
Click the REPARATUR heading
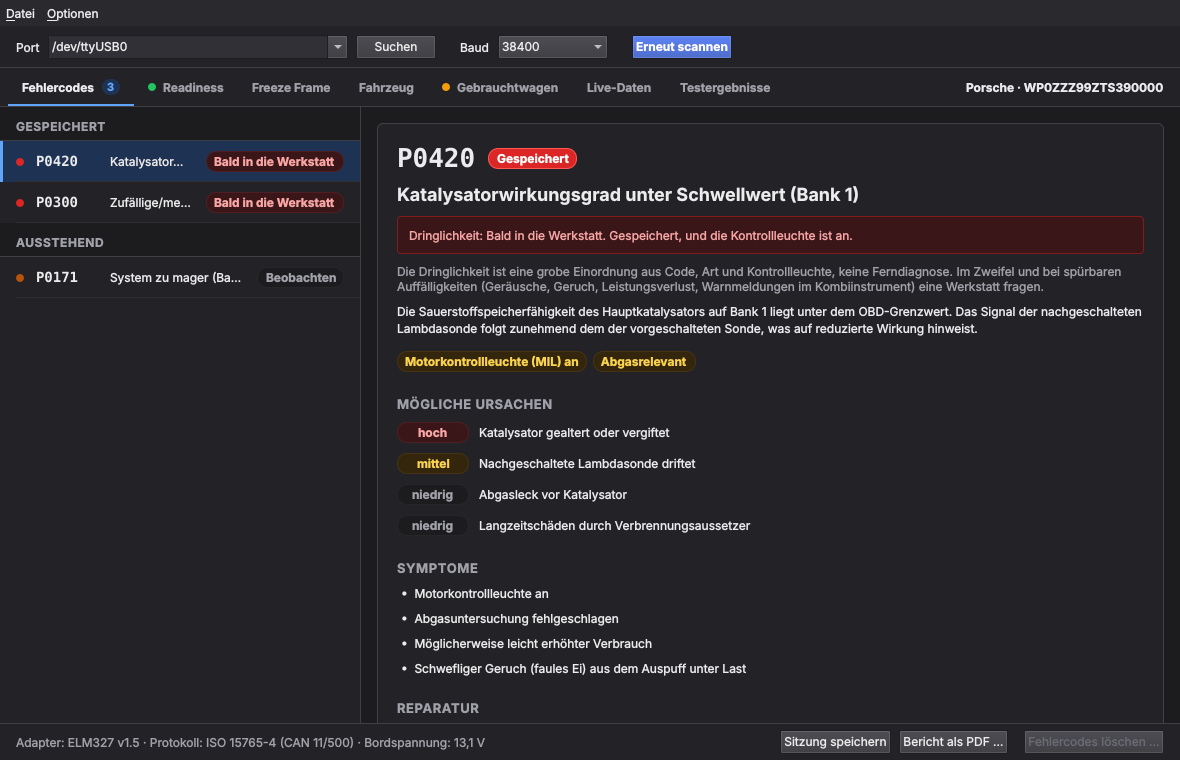pos(438,708)
